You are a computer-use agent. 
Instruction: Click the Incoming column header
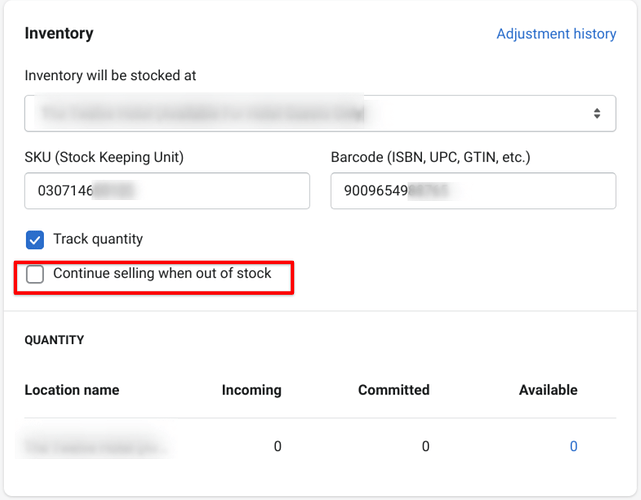(x=251, y=390)
